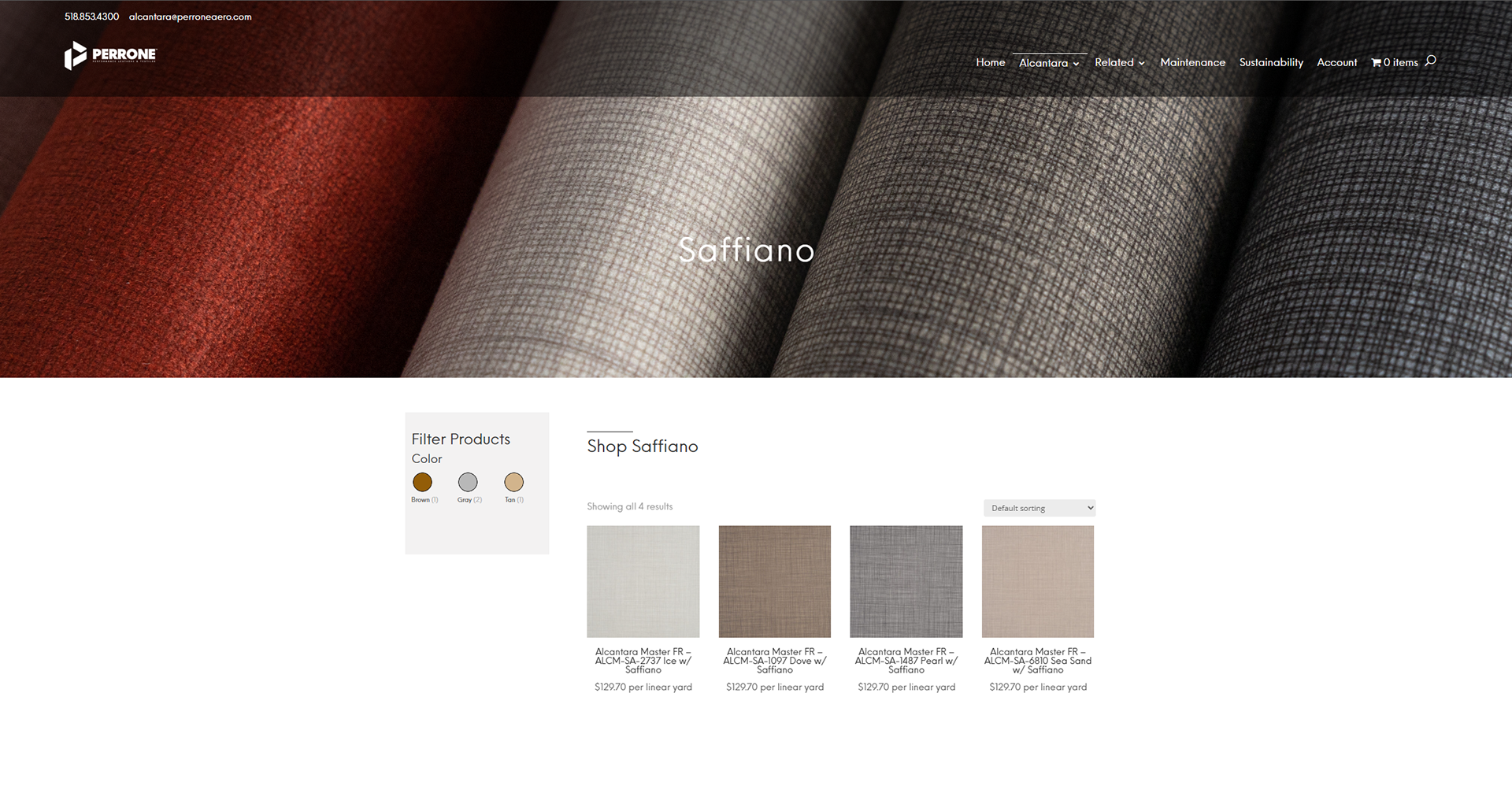Click the ALCM-SA-1097 Dove product title
The height and width of the screenshot is (808, 1512).
[774, 661]
